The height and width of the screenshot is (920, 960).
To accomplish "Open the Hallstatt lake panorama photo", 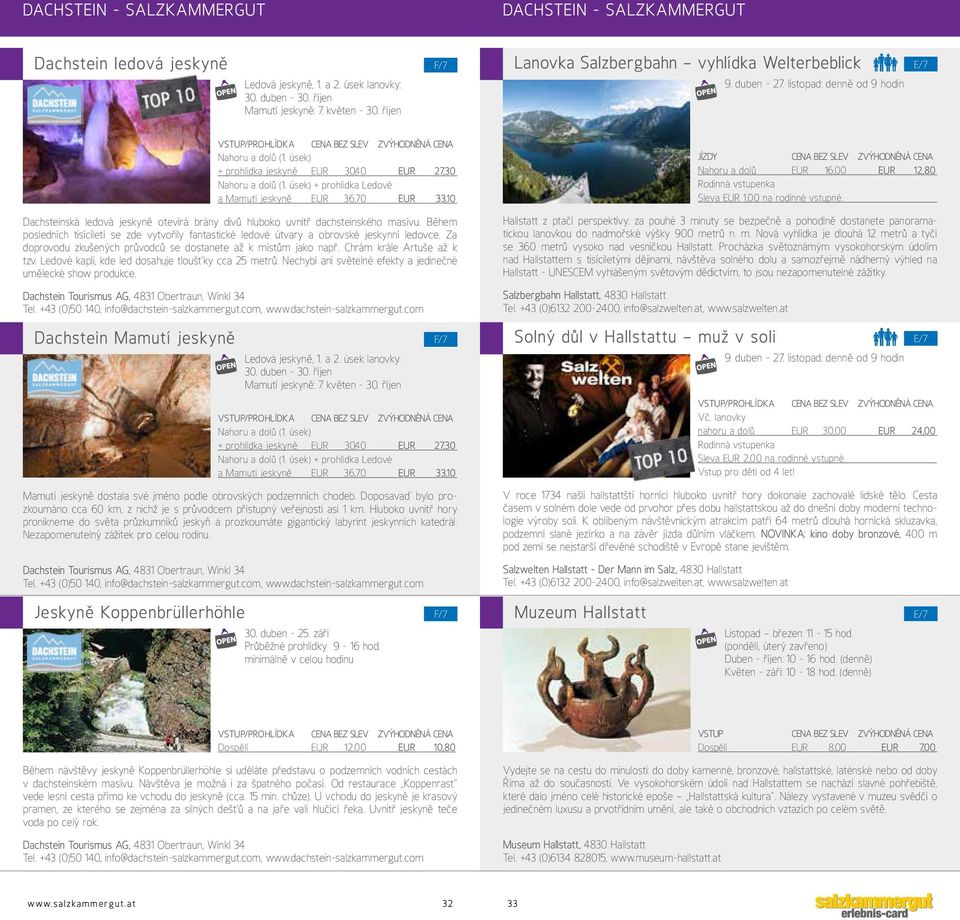I will tap(596, 141).
